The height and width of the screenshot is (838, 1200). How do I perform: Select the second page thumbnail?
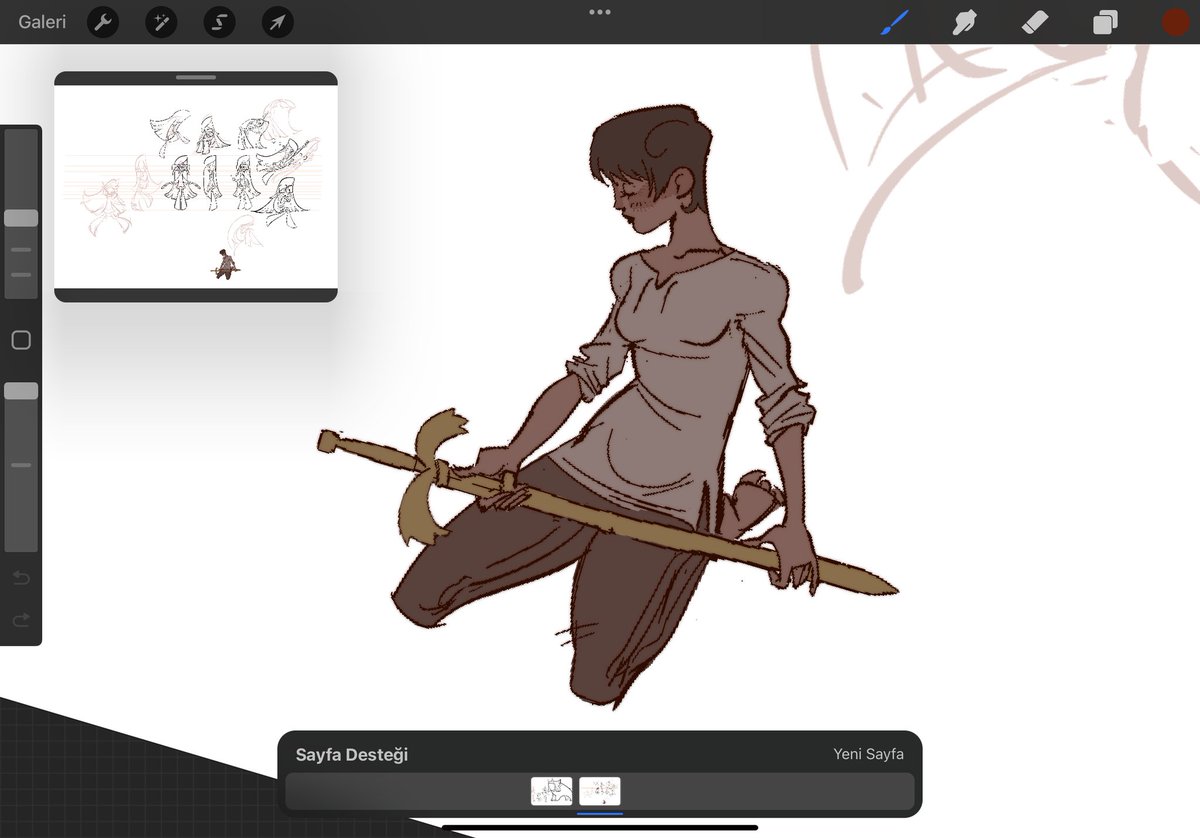click(x=600, y=791)
